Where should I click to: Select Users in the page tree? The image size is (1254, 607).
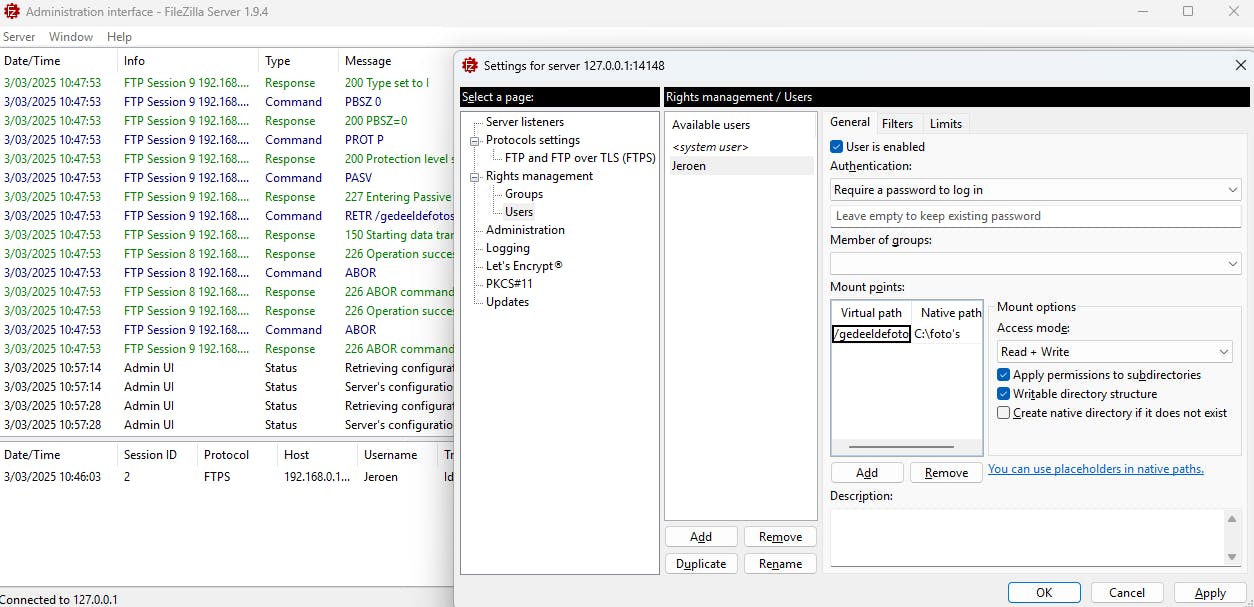click(x=519, y=212)
